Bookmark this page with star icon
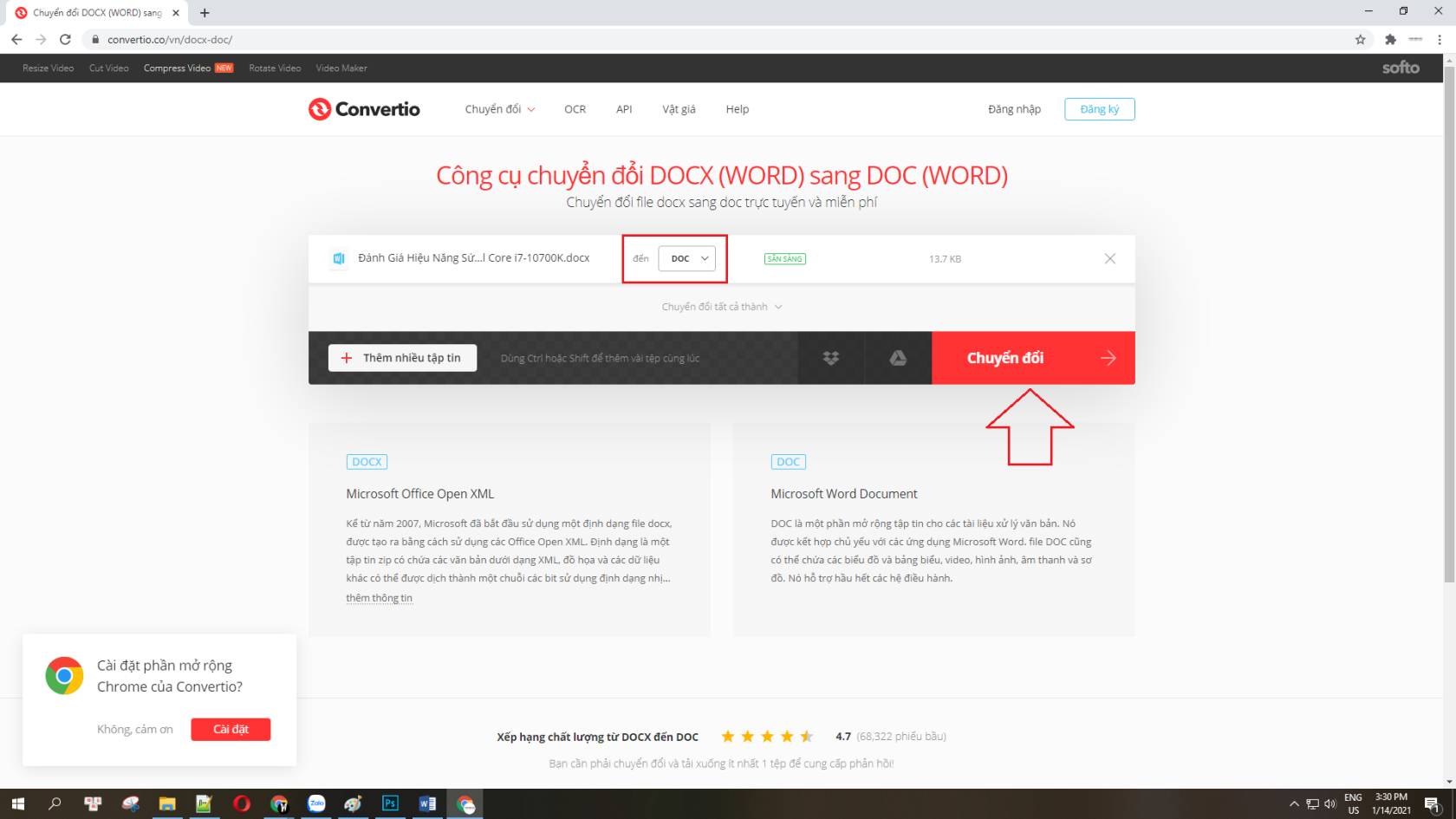Screen dimensions: 1456x819 [1360, 39]
